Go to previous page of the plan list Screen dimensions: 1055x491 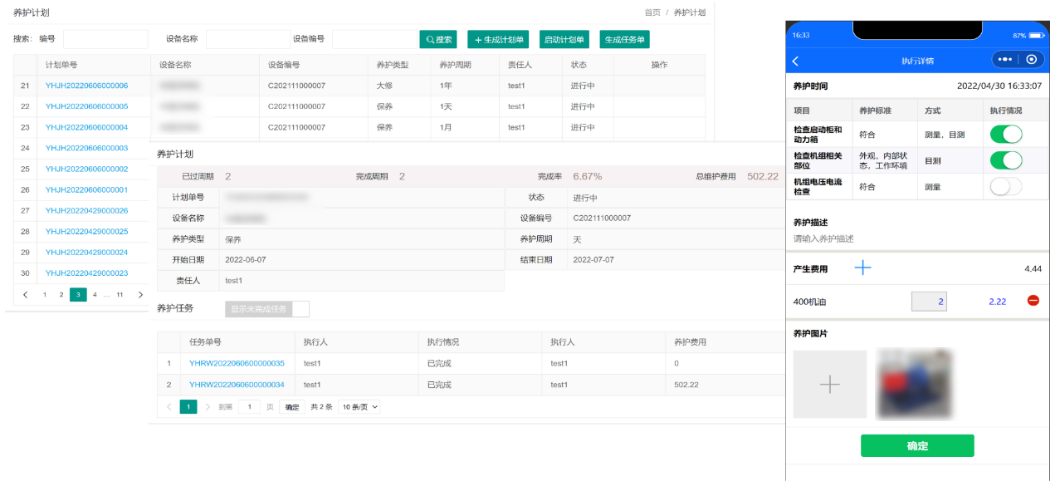tap(25, 295)
